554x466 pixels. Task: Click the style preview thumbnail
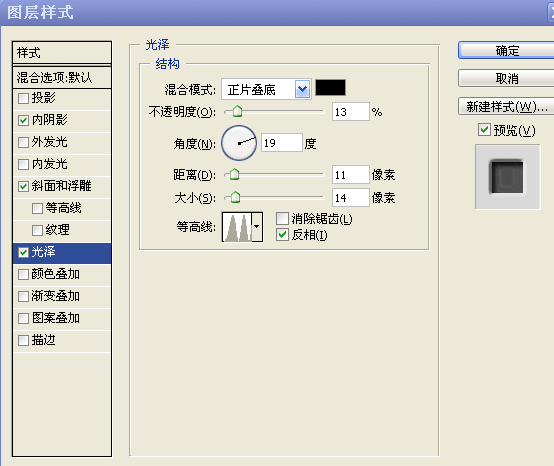pos(507,177)
